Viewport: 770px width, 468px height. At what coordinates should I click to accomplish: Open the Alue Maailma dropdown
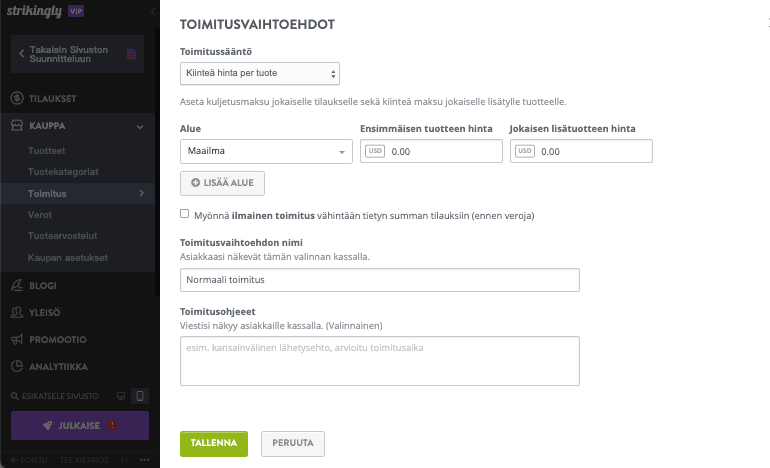(266, 151)
